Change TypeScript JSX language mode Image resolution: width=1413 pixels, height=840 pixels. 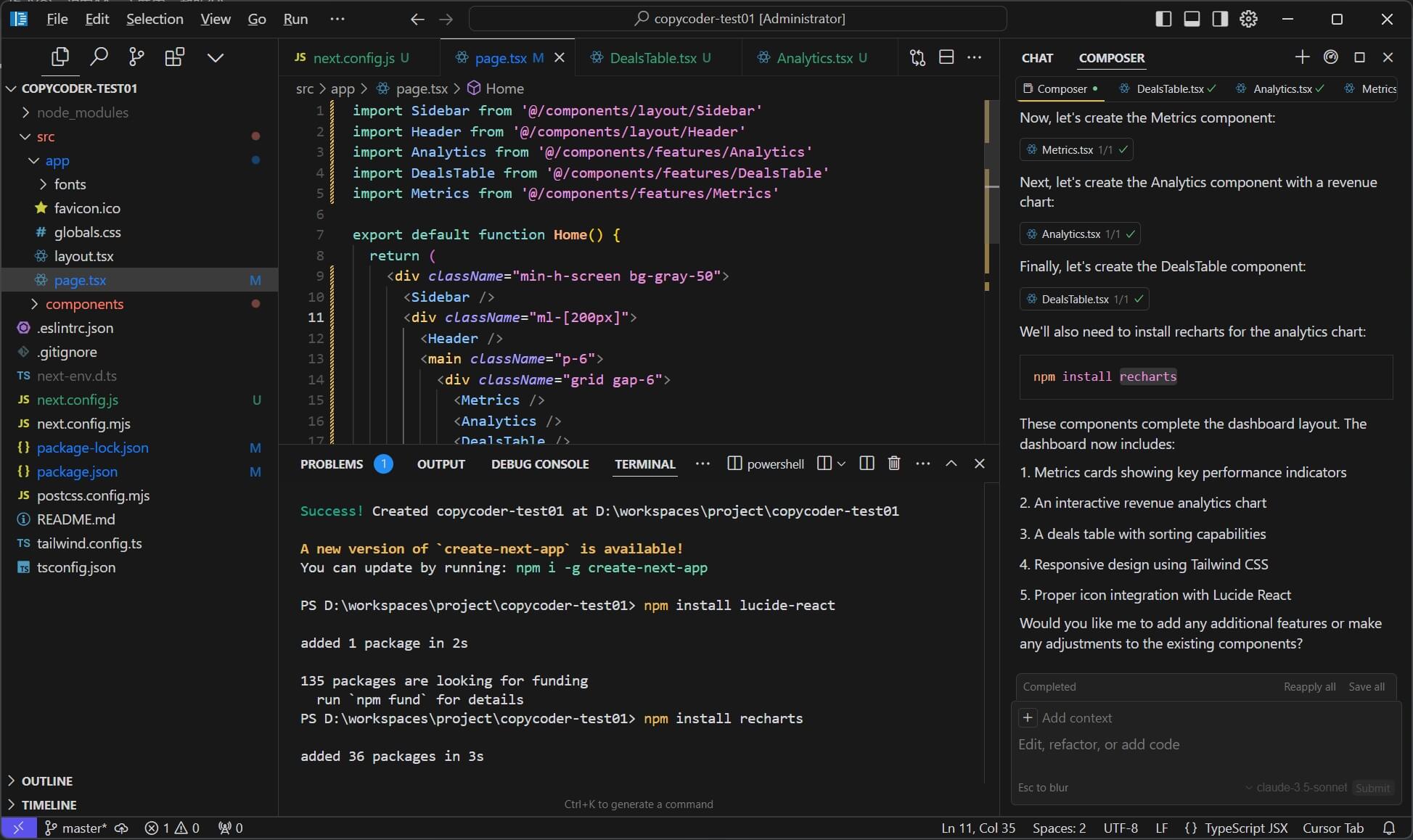1245,828
